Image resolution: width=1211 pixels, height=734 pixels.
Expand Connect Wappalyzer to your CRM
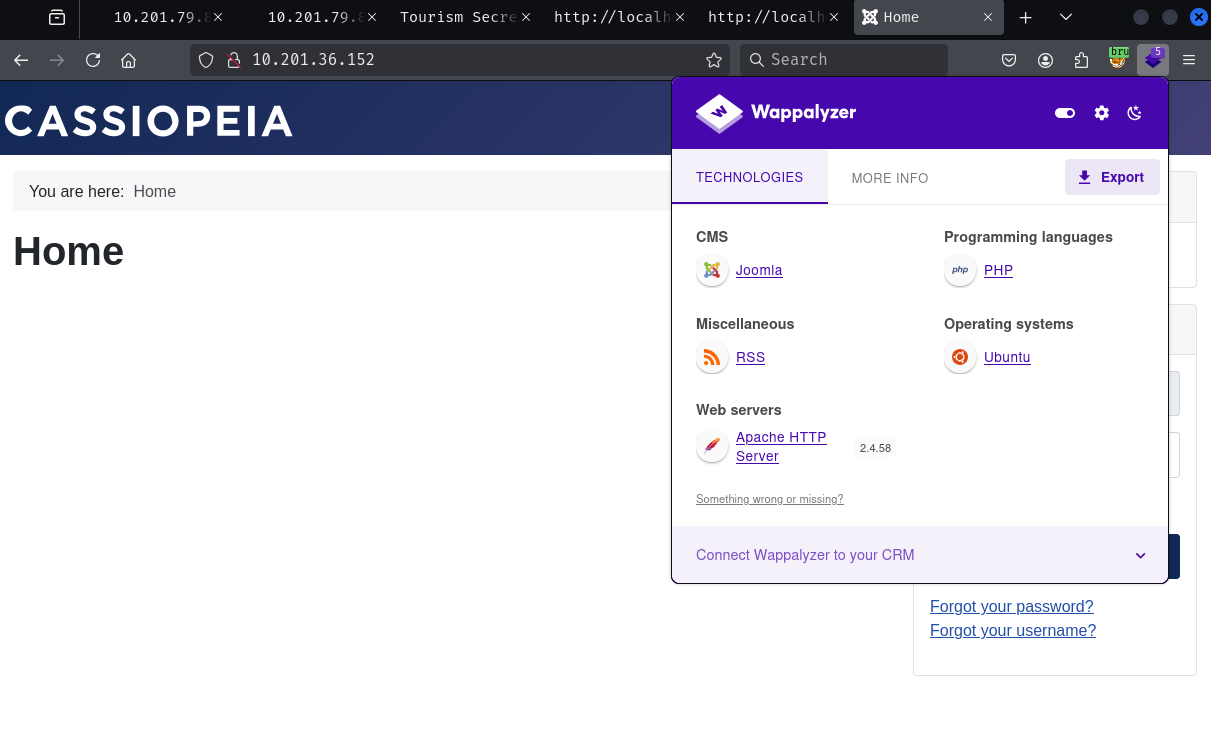click(1140, 555)
